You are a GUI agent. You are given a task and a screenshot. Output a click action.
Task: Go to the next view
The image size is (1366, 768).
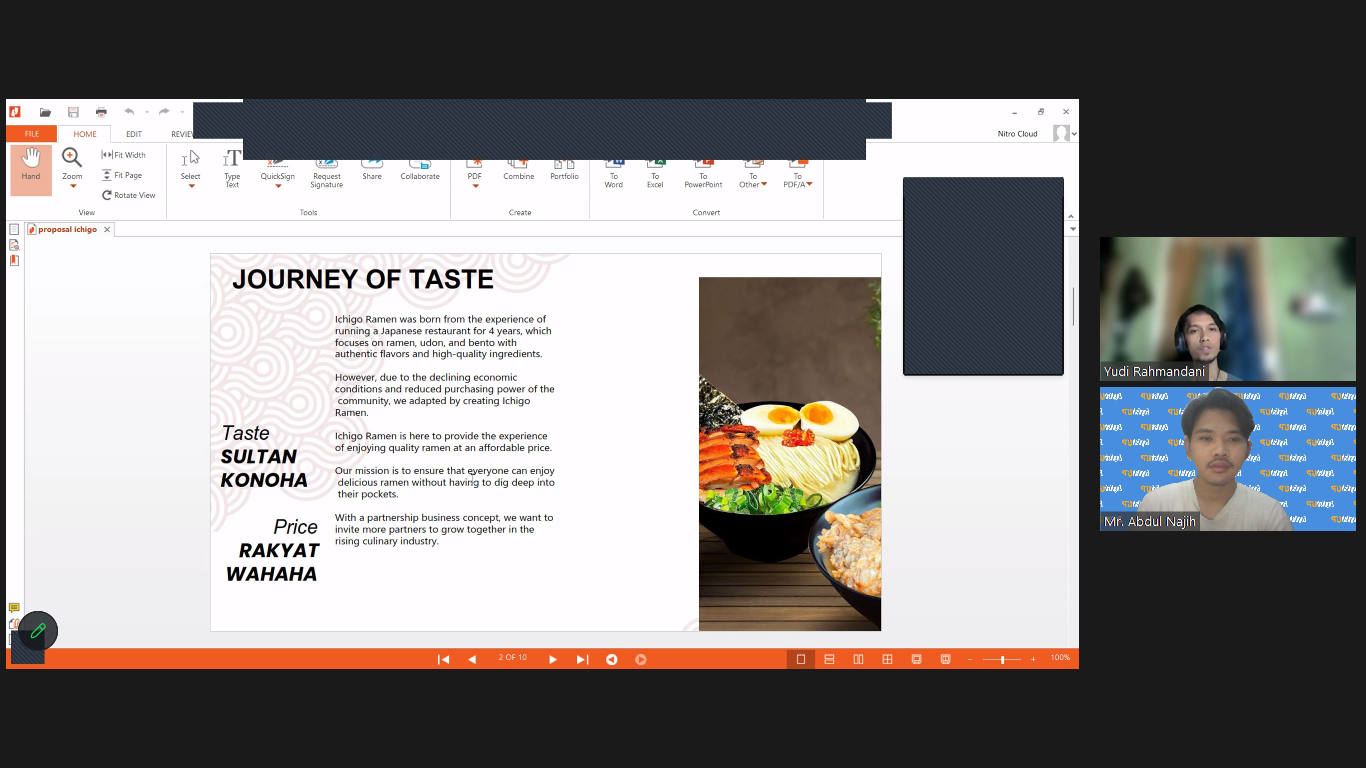(x=641, y=659)
